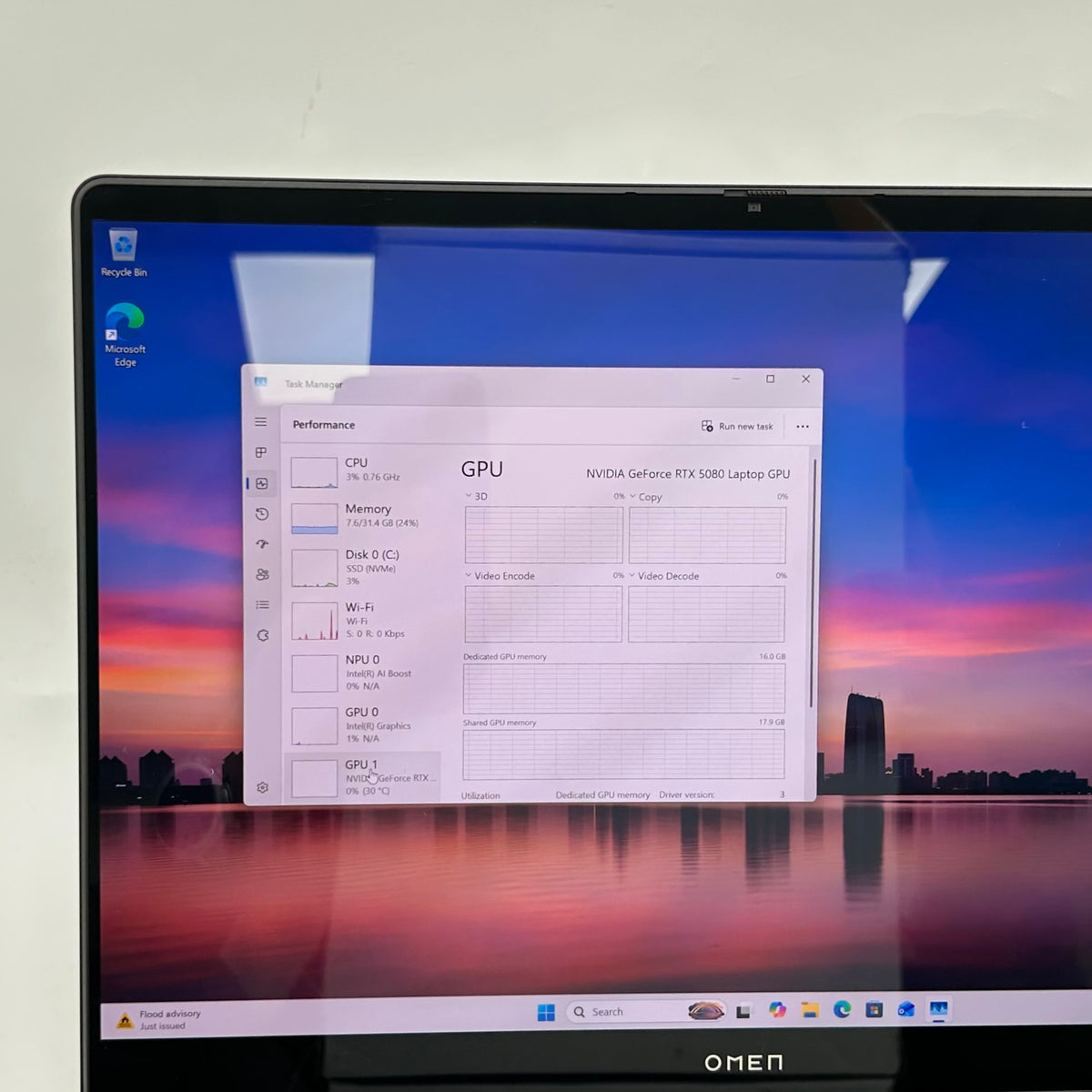Image resolution: width=1092 pixels, height=1092 pixels.
Task: Click the Task Manager vertical scrollbar
Action: tap(813, 584)
